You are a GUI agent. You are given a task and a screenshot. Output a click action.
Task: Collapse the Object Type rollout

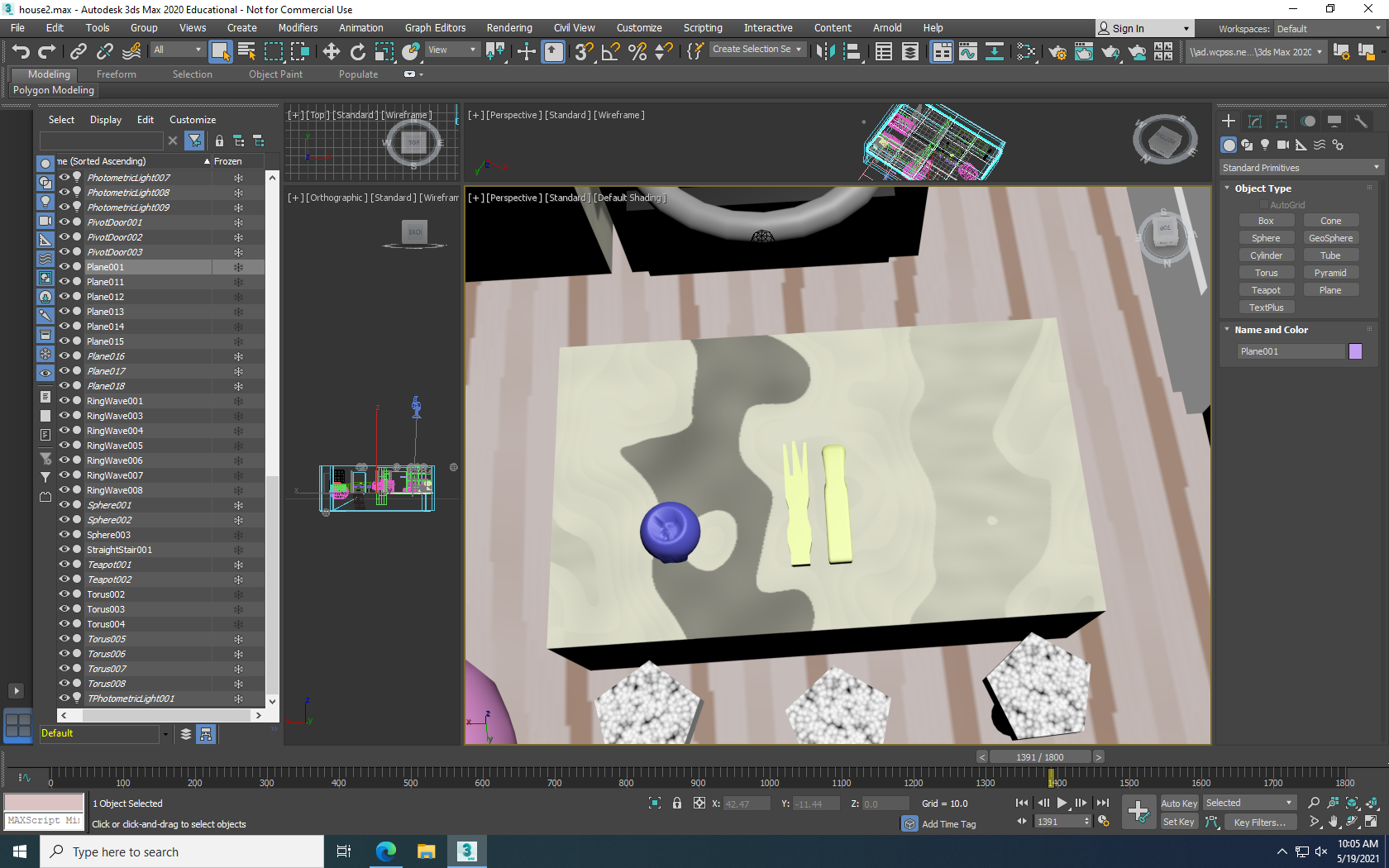(x=1227, y=188)
